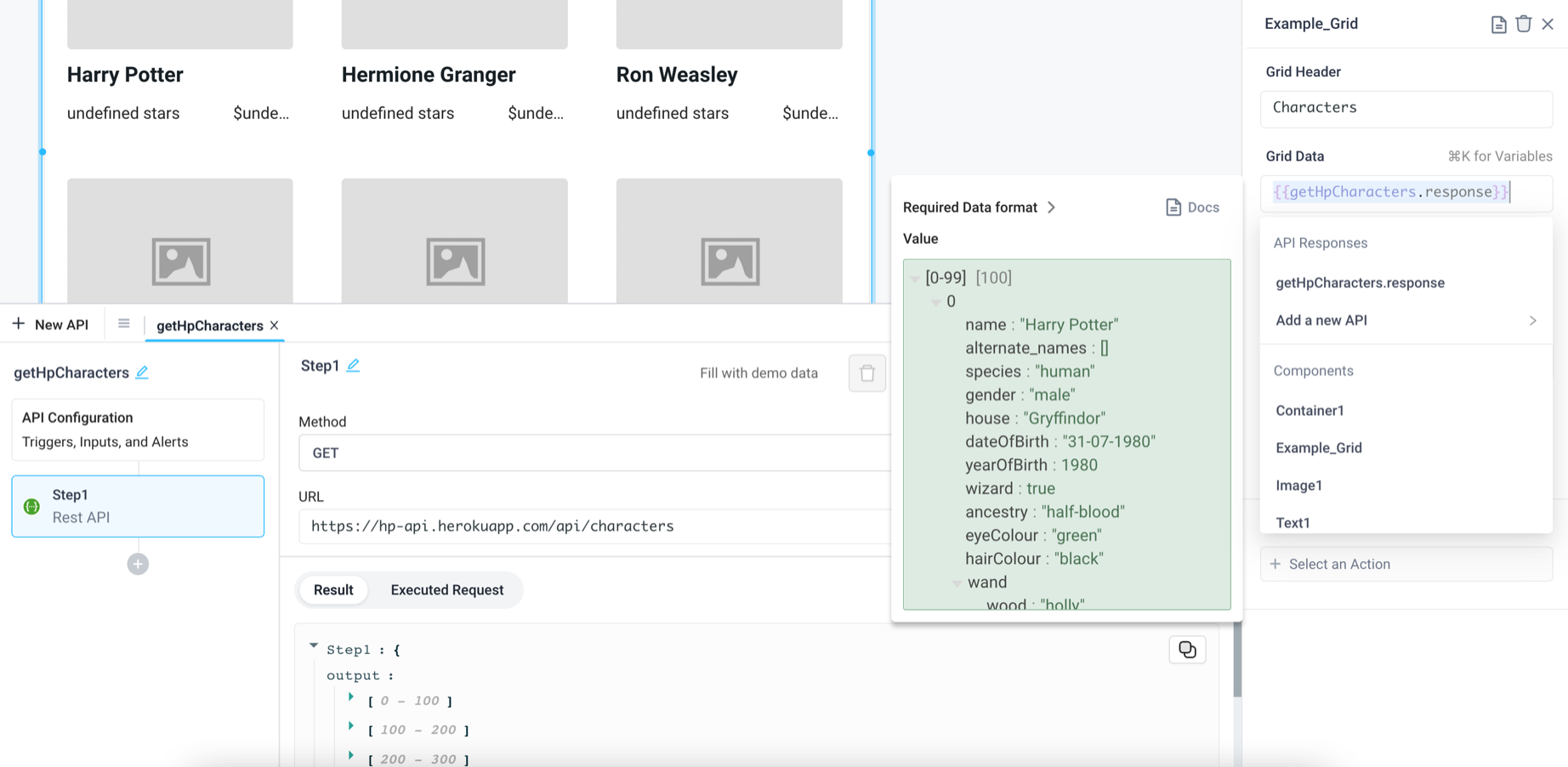Screen dimensions: 1568x767
Task: Open the API list hamburger icon
Action: tap(124, 324)
